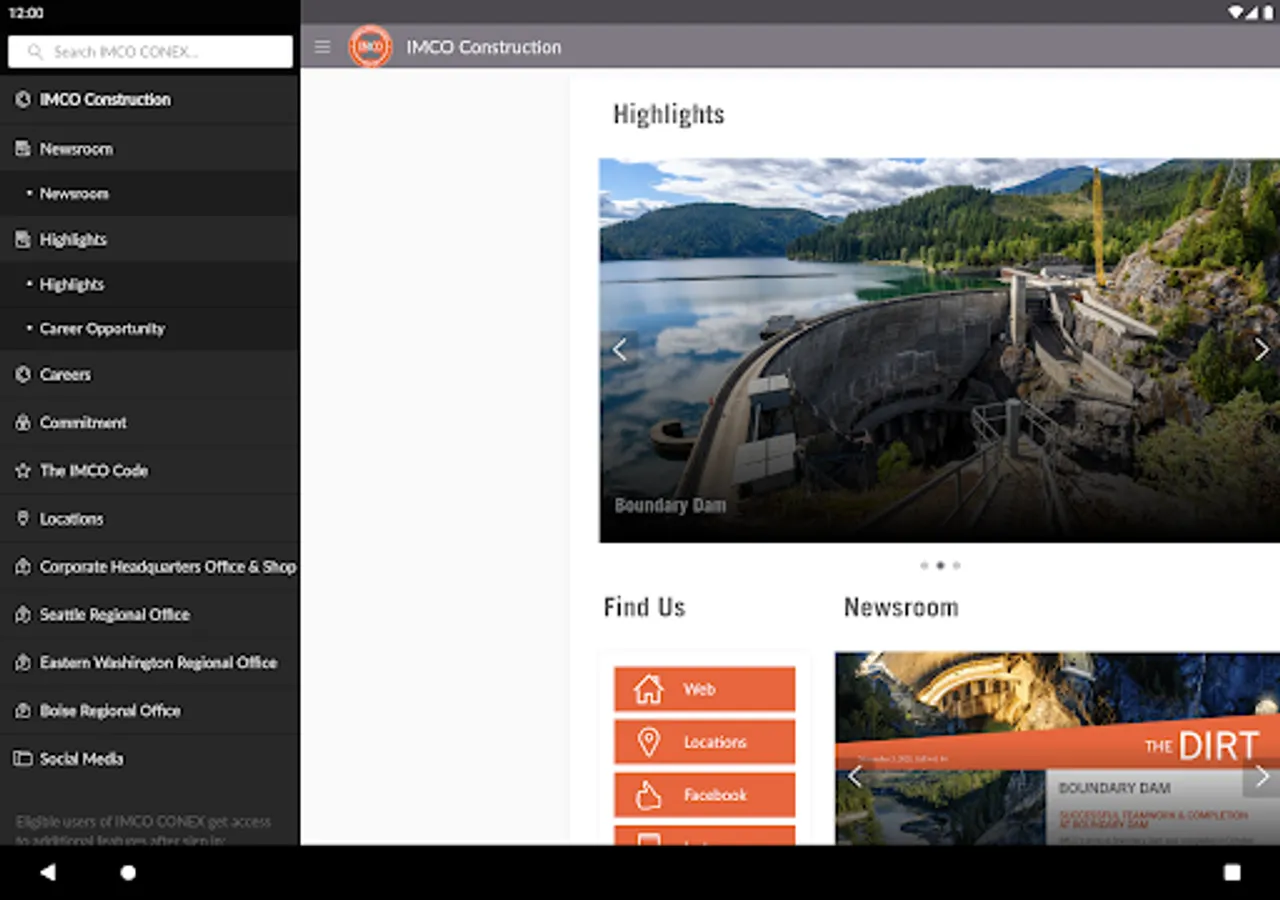Open the Highlights sub-item in sidebar
The height and width of the screenshot is (900, 1280).
tap(150, 285)
